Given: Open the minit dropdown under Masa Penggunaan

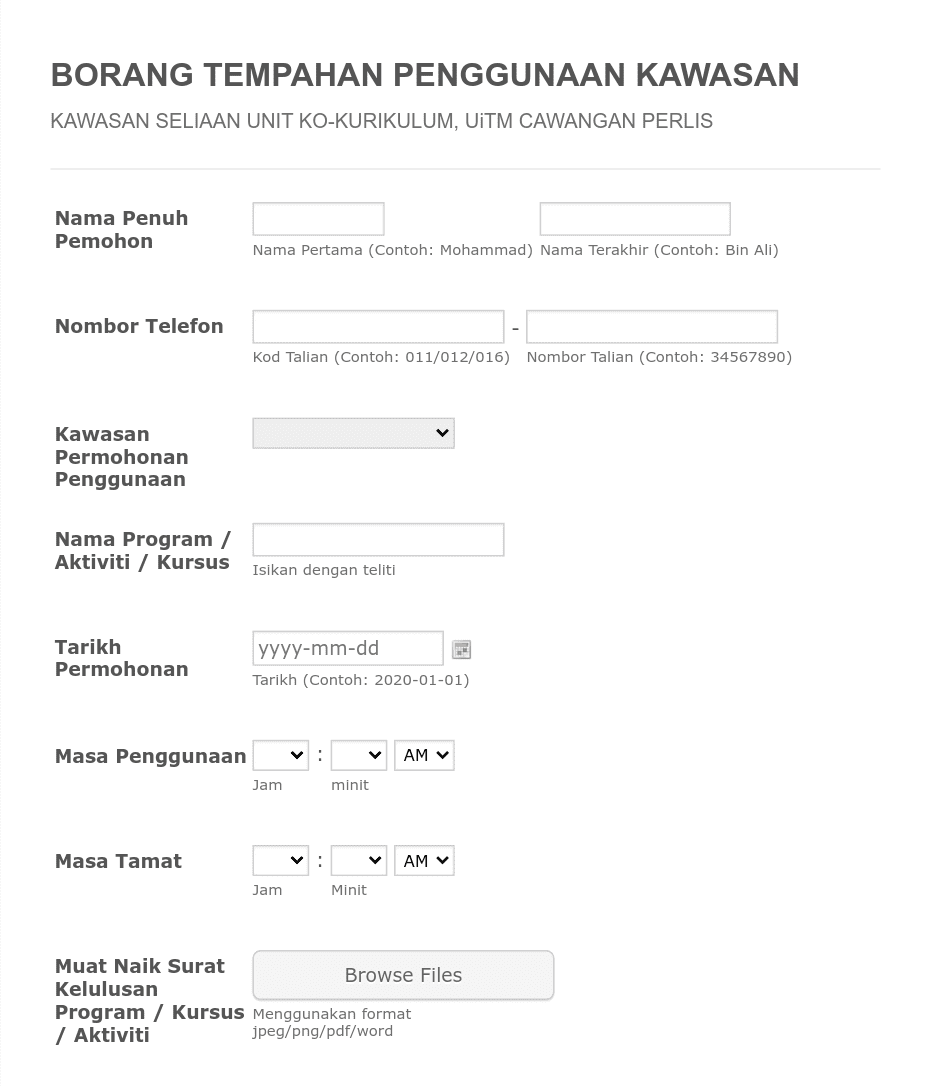Looking at the screenshot, I should click(357, 754).
